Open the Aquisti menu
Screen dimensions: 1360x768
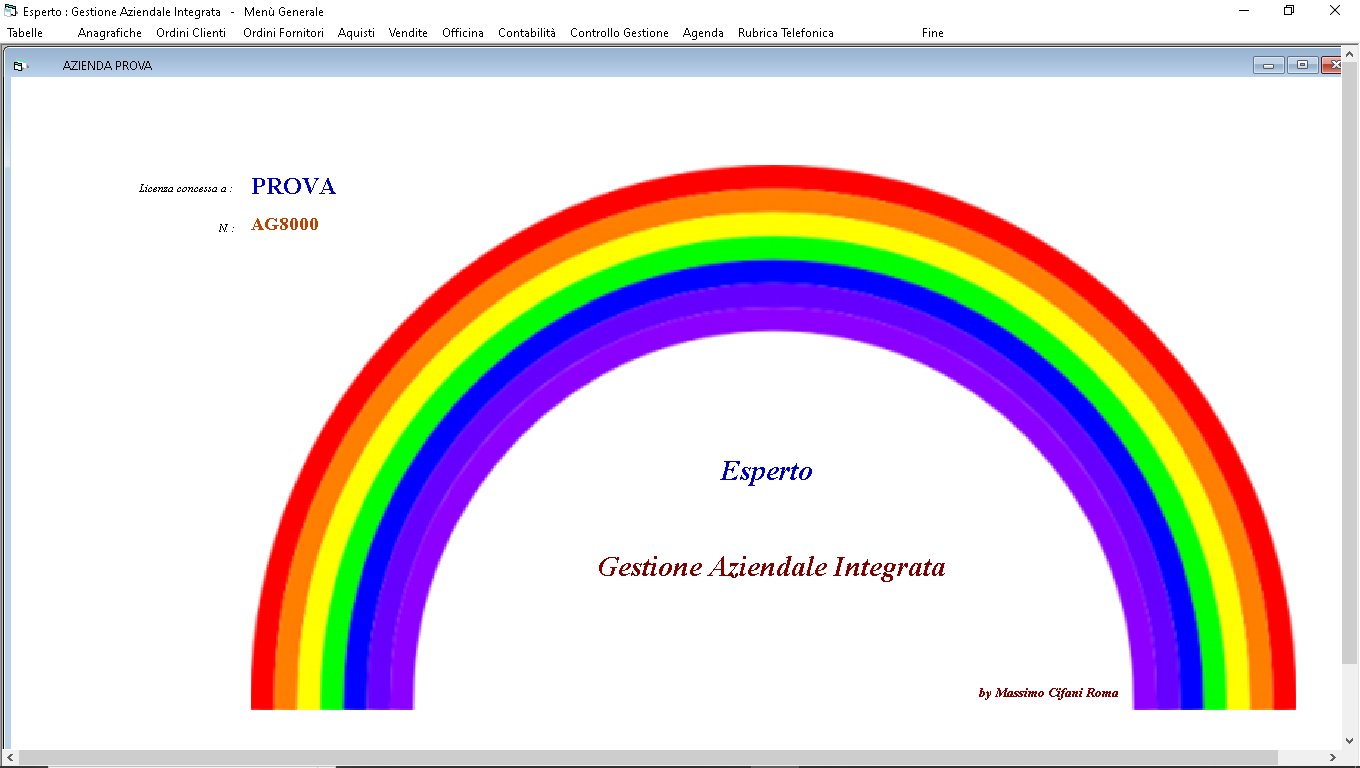356,33
